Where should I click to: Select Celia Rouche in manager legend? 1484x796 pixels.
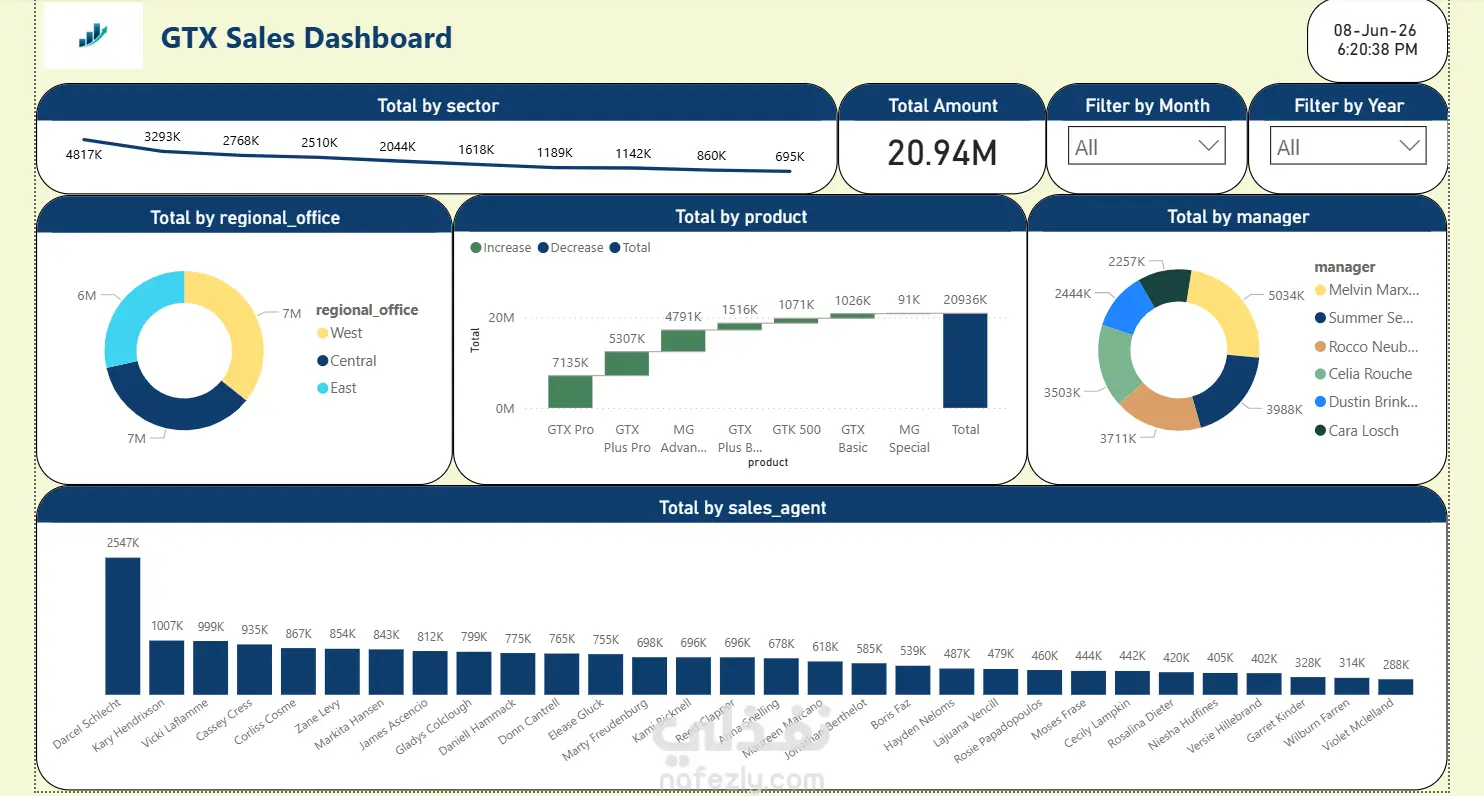point(1364,374)
